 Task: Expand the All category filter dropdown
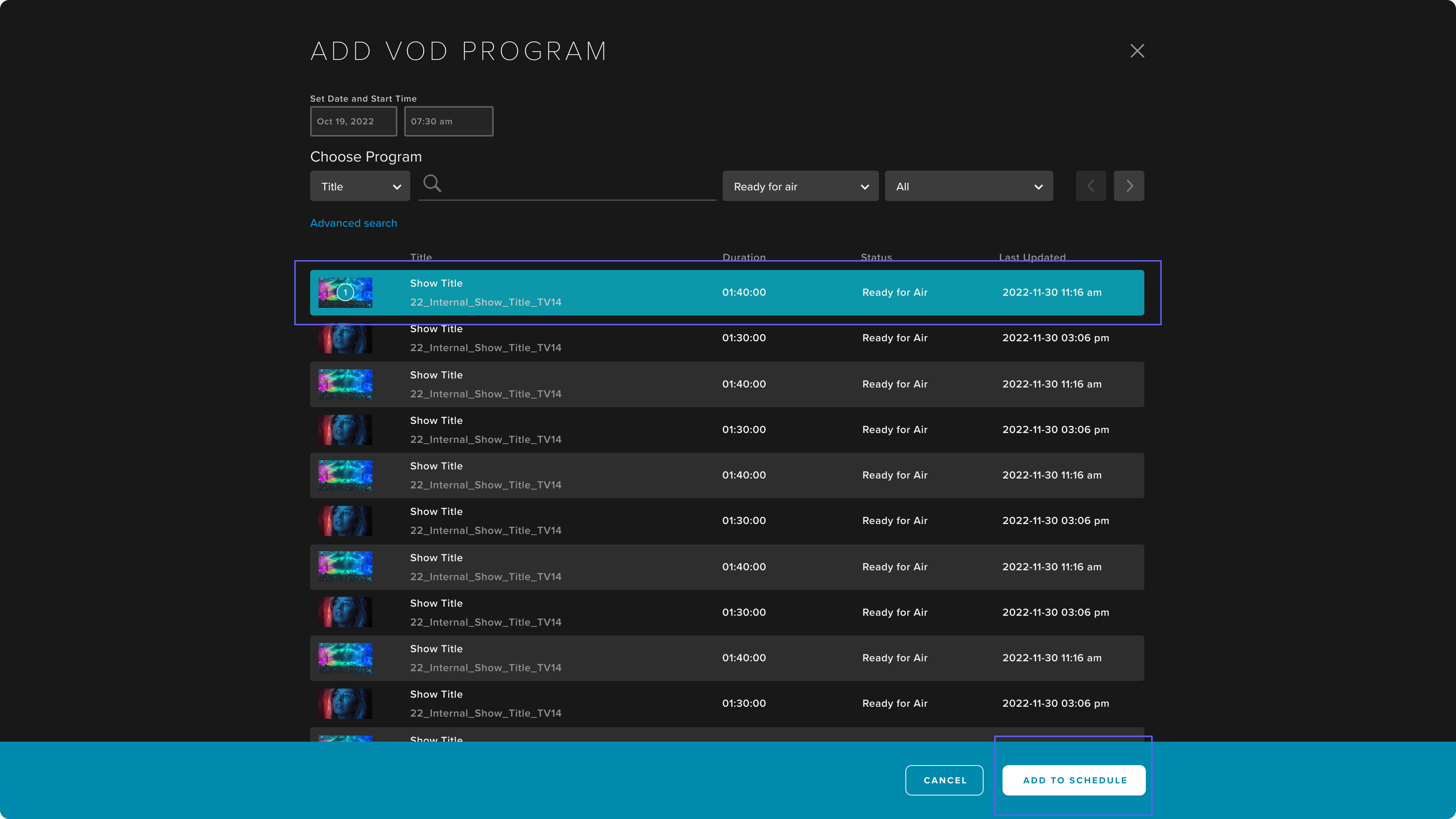(968, 186)
